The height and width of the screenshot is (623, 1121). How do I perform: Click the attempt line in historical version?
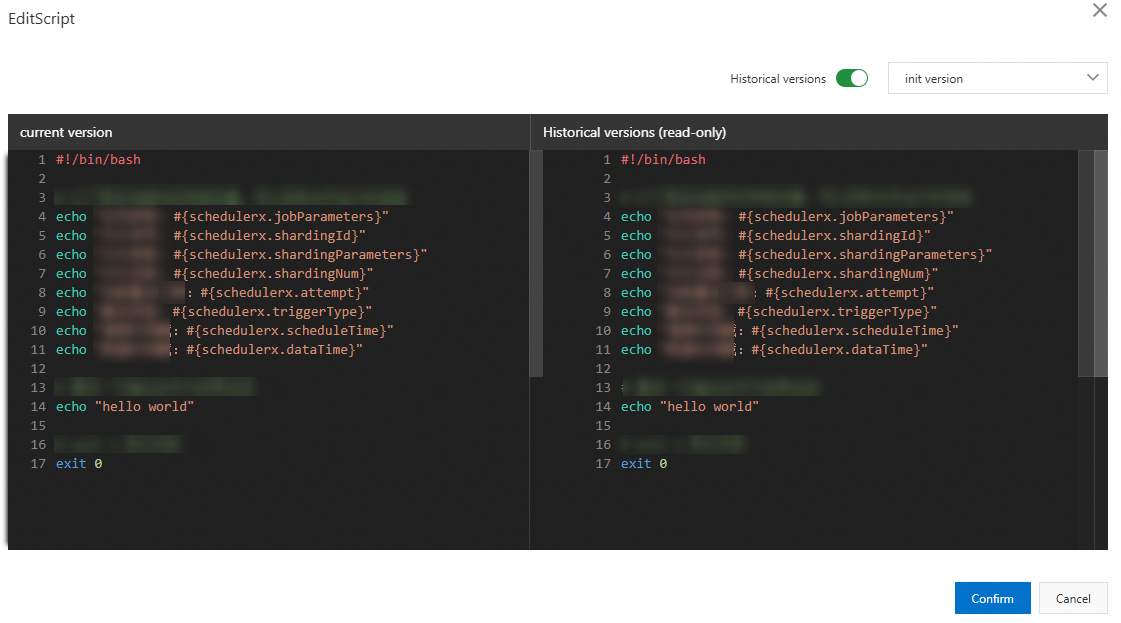tap(777, 292)
